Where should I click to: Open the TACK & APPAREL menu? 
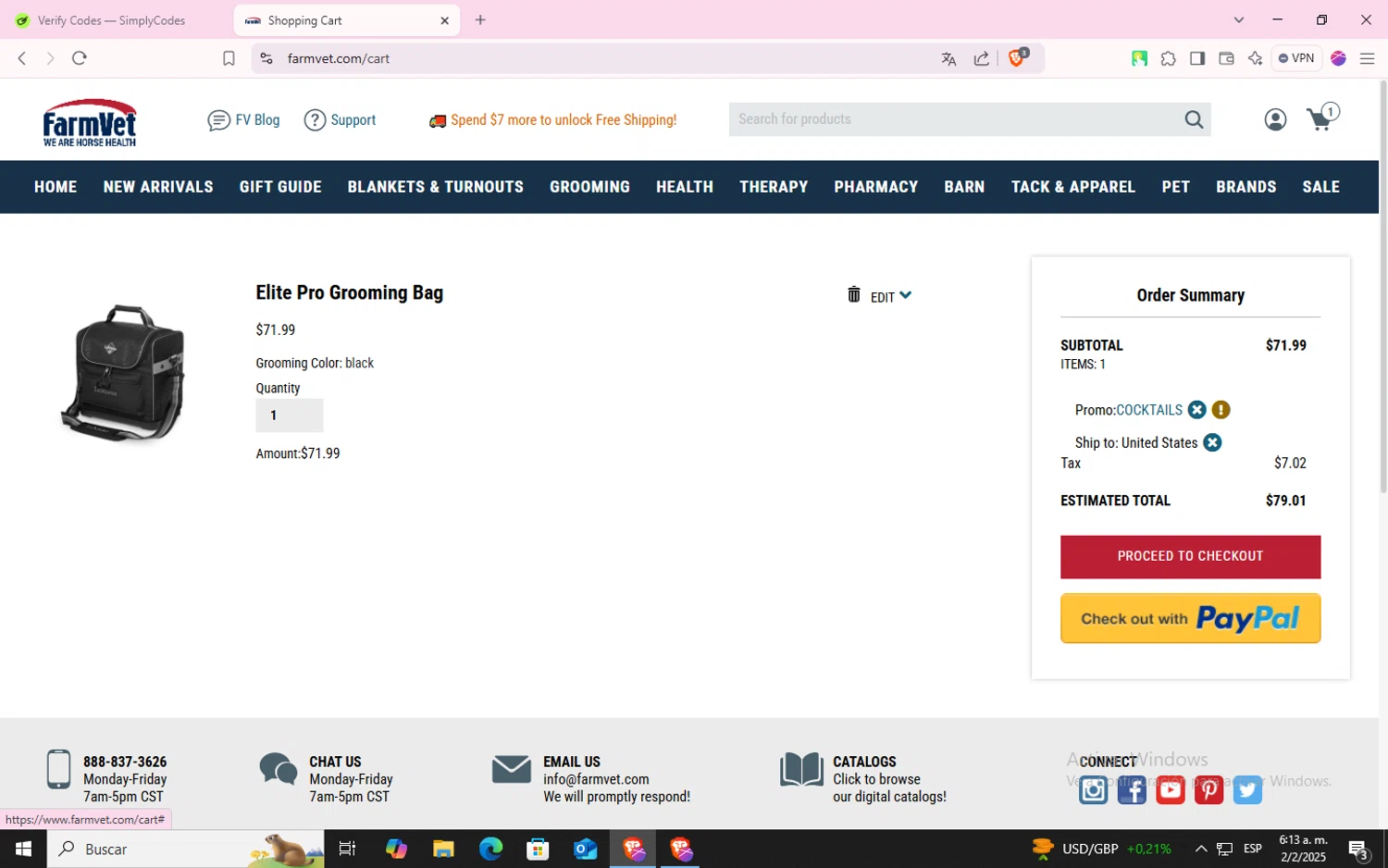tap(1073, 187)
